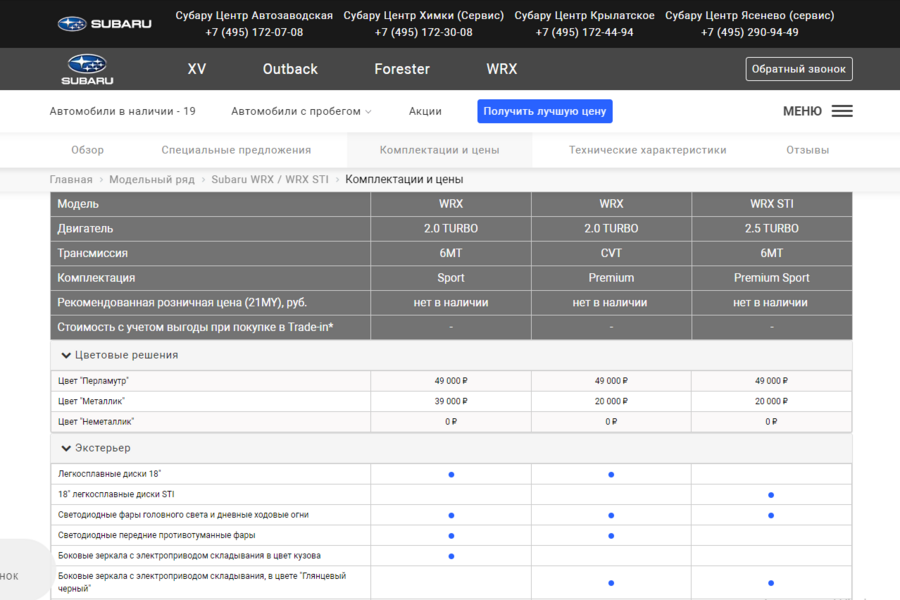Click the Светодиодные передние противотуманные фары label
This screenshot has height=600, width=900.
point(156,535)
